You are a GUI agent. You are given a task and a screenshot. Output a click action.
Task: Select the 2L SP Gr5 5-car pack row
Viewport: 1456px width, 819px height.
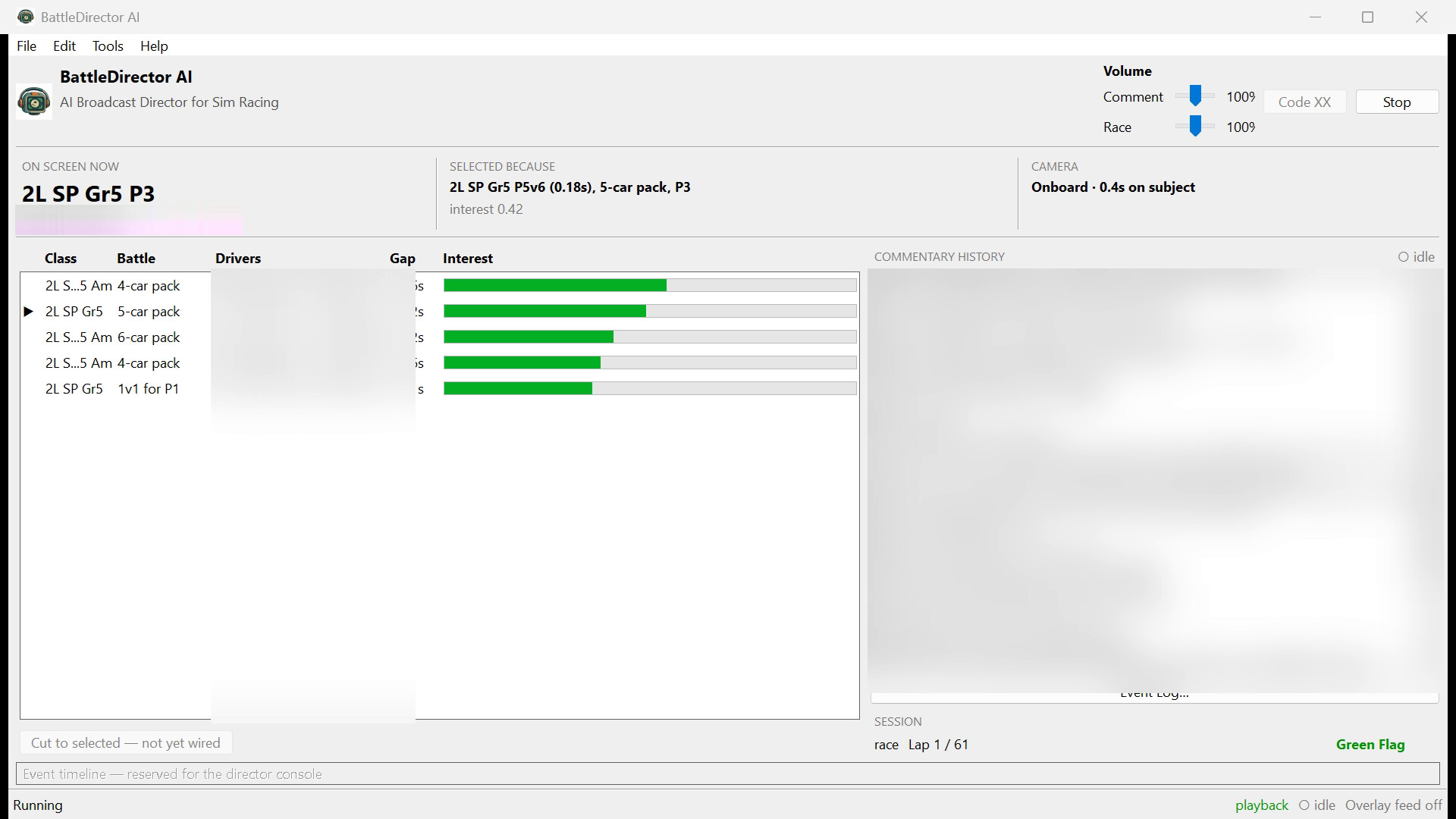pos(440,312)
